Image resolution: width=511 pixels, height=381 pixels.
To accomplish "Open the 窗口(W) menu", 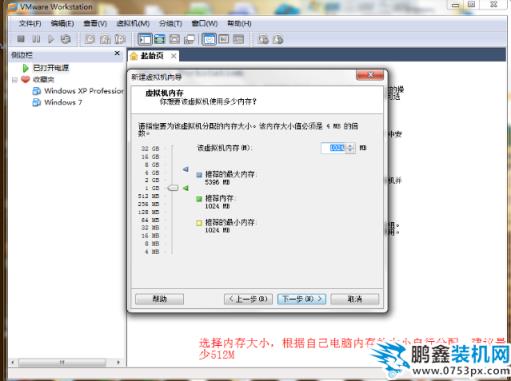I will pos(204,23).
